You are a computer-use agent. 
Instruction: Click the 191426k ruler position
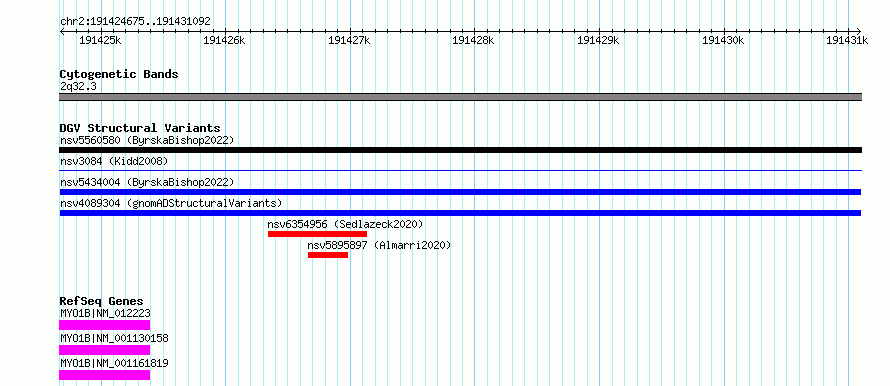(224, 40)
